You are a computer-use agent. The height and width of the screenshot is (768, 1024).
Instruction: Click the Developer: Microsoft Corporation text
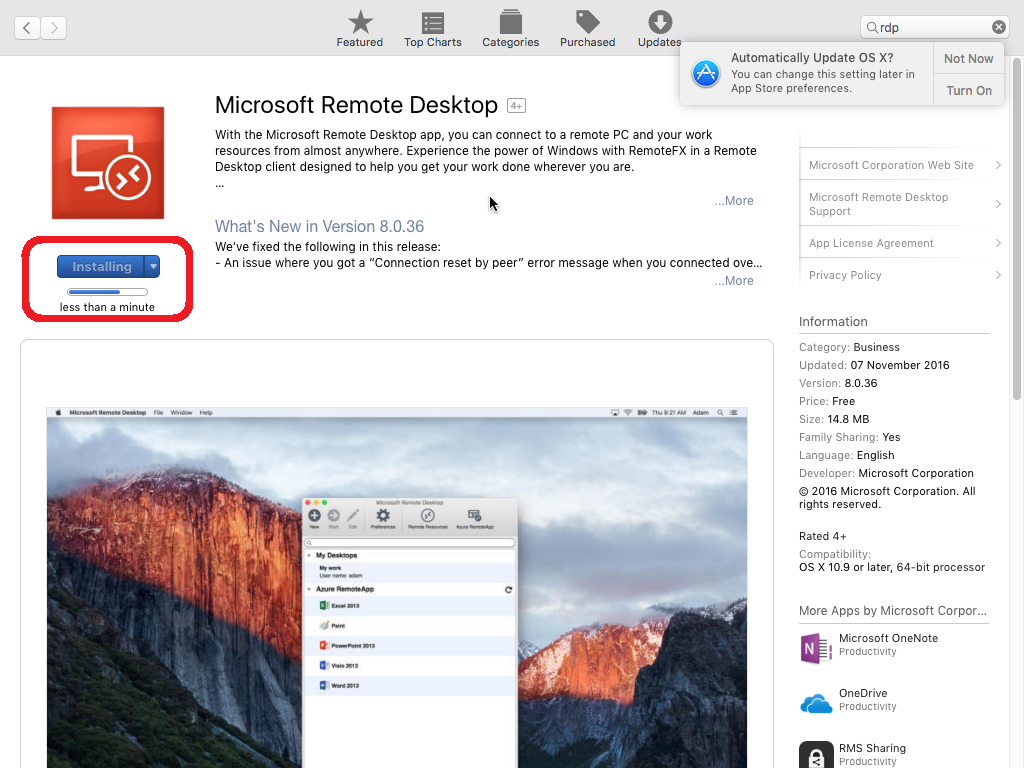886,473
